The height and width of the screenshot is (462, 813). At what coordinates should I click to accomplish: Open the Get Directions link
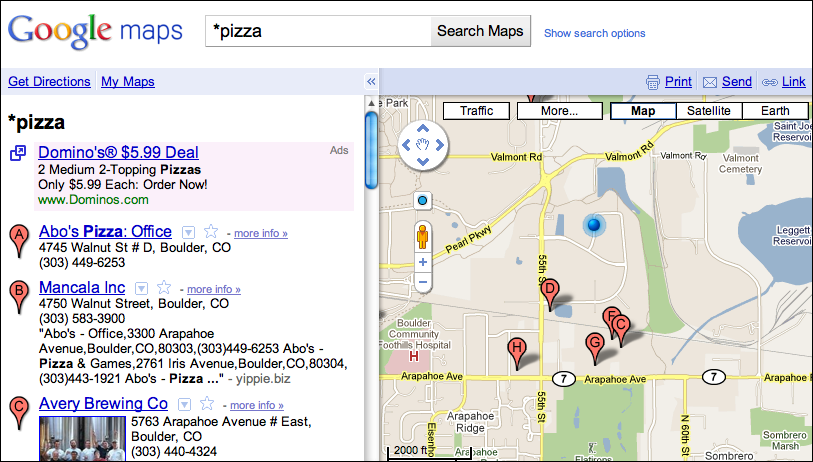tap(49, 81)
